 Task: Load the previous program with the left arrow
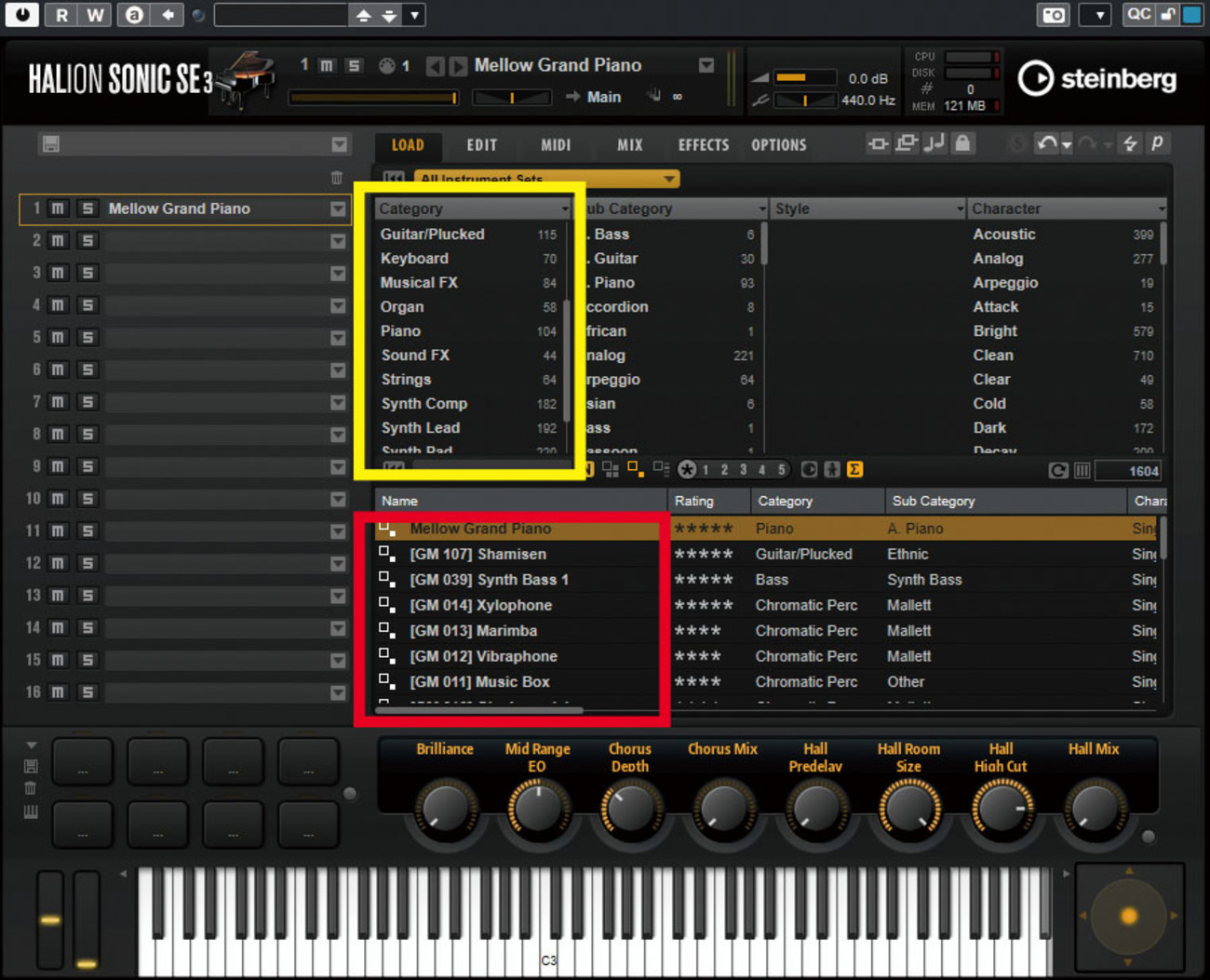pos(435,66)
